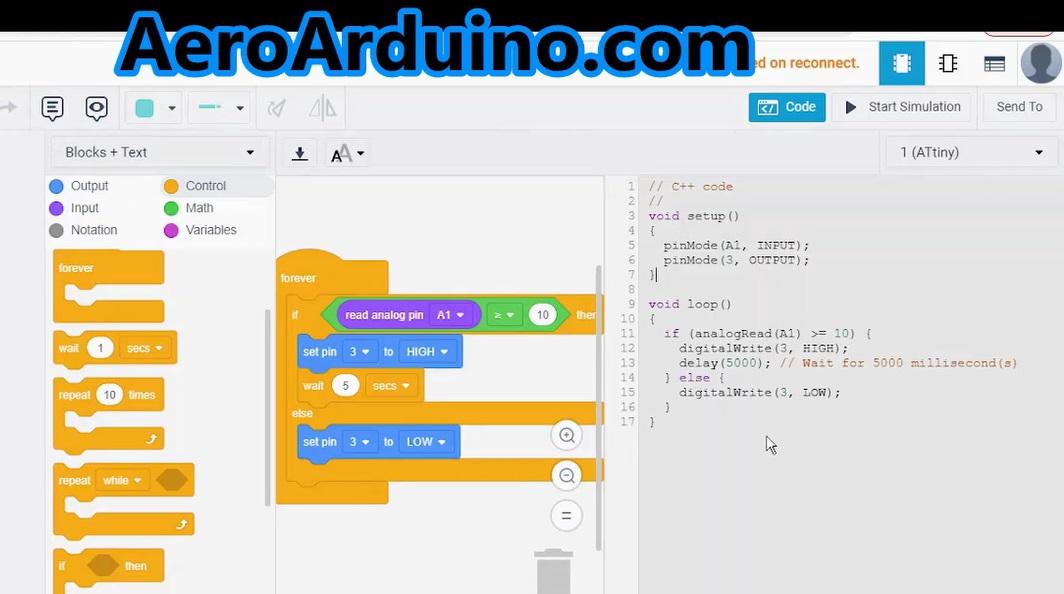Switch to circuit view icon
This screenshot has height=594, width=1064.
(x=901, y=63)
